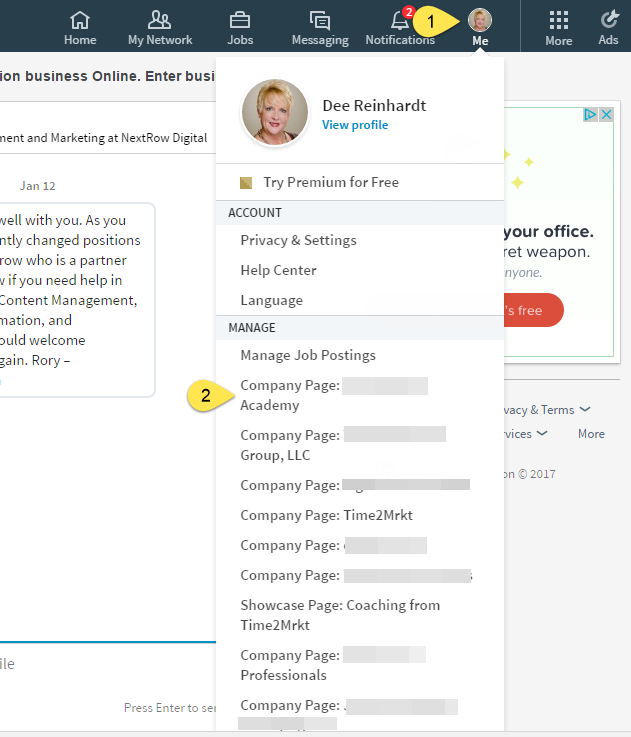Screen dimensions: 631x737
Task: Click the red free button on ad
Action: point(534,310)
